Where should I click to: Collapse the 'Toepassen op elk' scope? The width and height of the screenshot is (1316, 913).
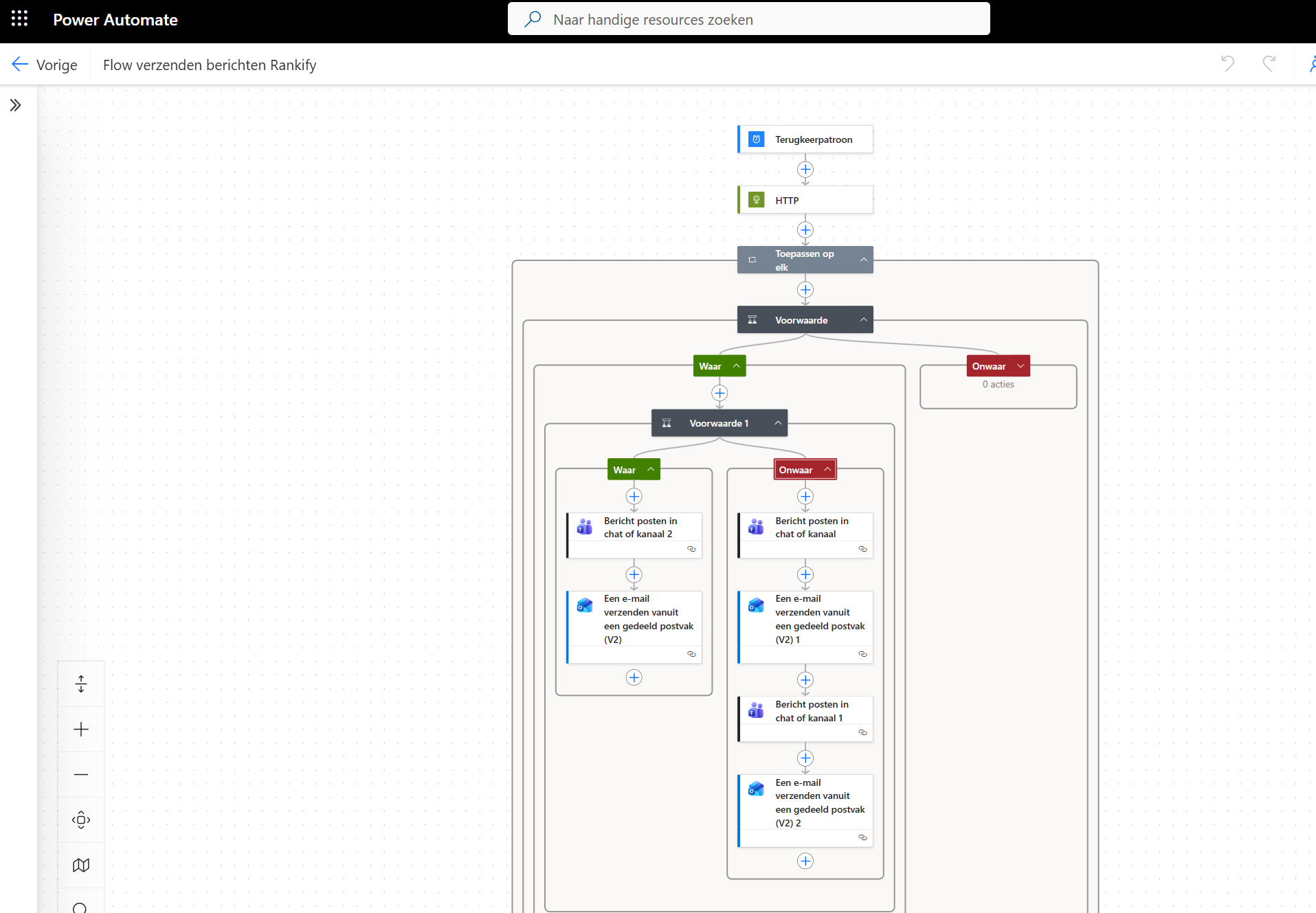point(864,260)
